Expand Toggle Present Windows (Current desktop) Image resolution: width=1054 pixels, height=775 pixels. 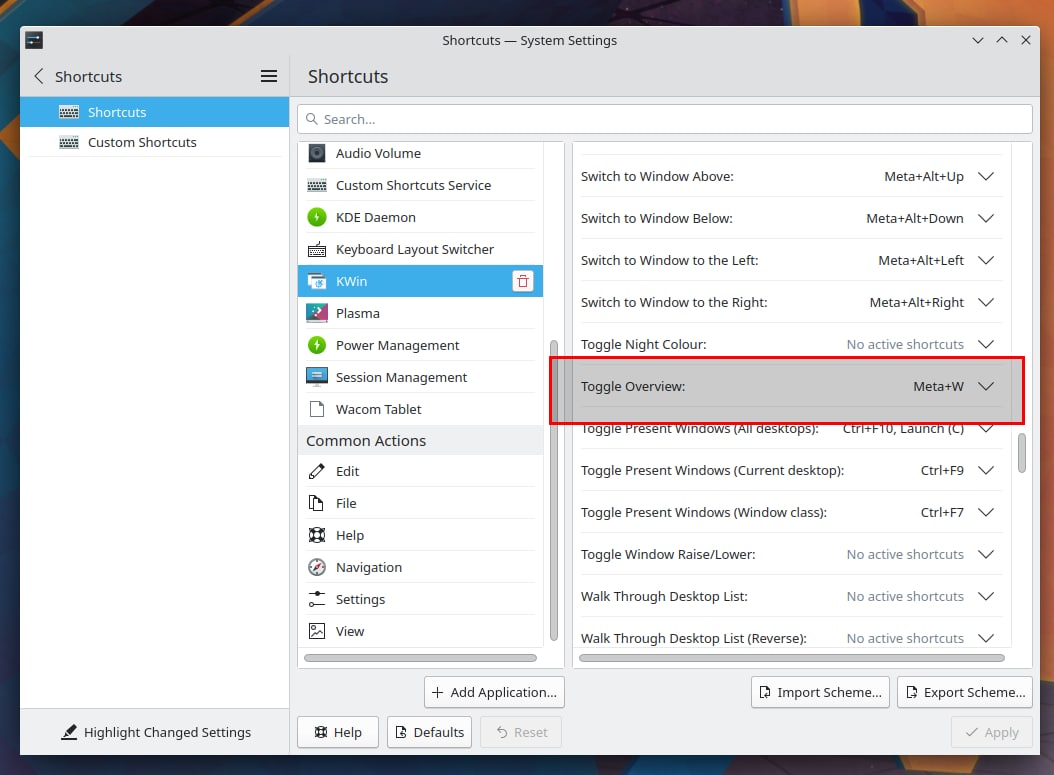pyautogui.click(x=985, y=471)
